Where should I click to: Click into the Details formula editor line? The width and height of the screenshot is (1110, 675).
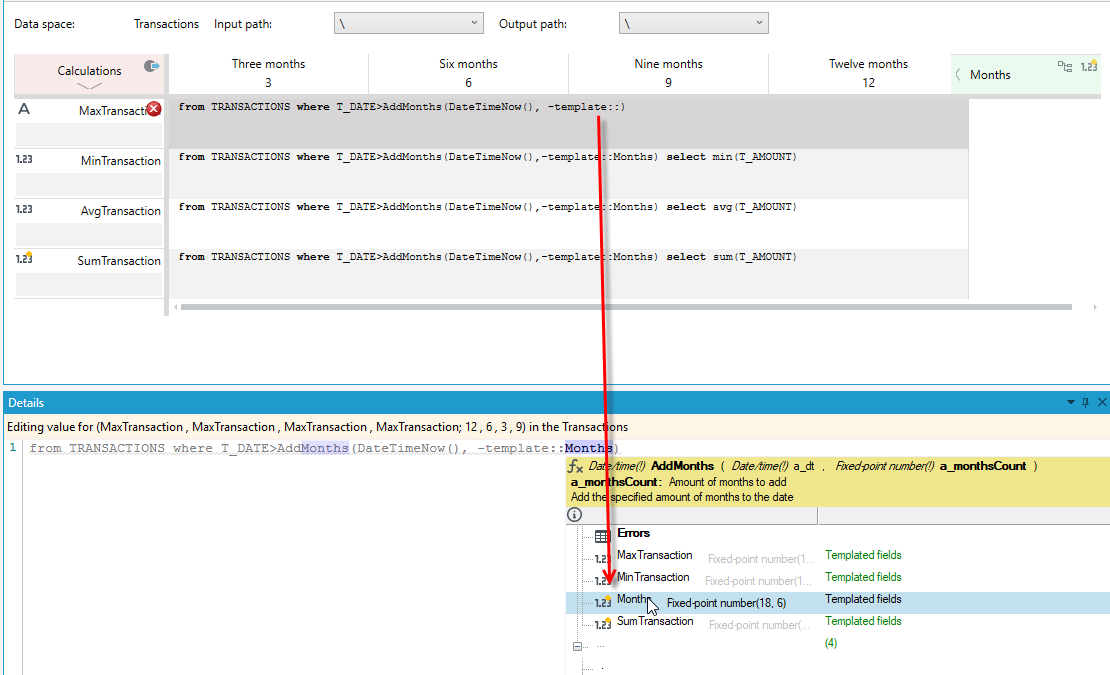[324, 448]
